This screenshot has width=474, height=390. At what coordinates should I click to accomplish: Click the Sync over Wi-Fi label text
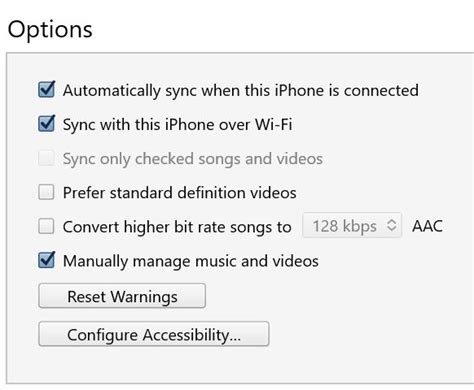pyautogui.click(x=177, y=125)
